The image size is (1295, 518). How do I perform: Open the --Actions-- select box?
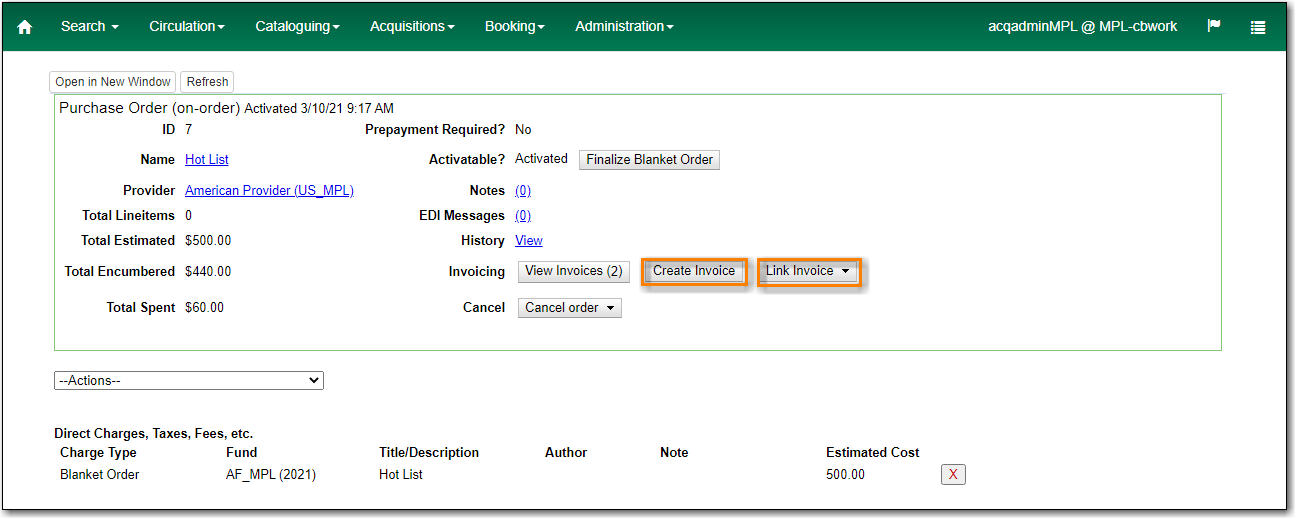pyautogui.click(x=189, y=381)
